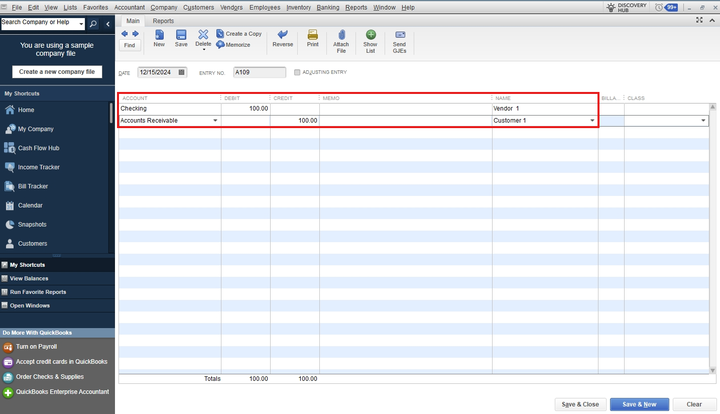Click the Entry No. input field

click(x=258, y=72)
